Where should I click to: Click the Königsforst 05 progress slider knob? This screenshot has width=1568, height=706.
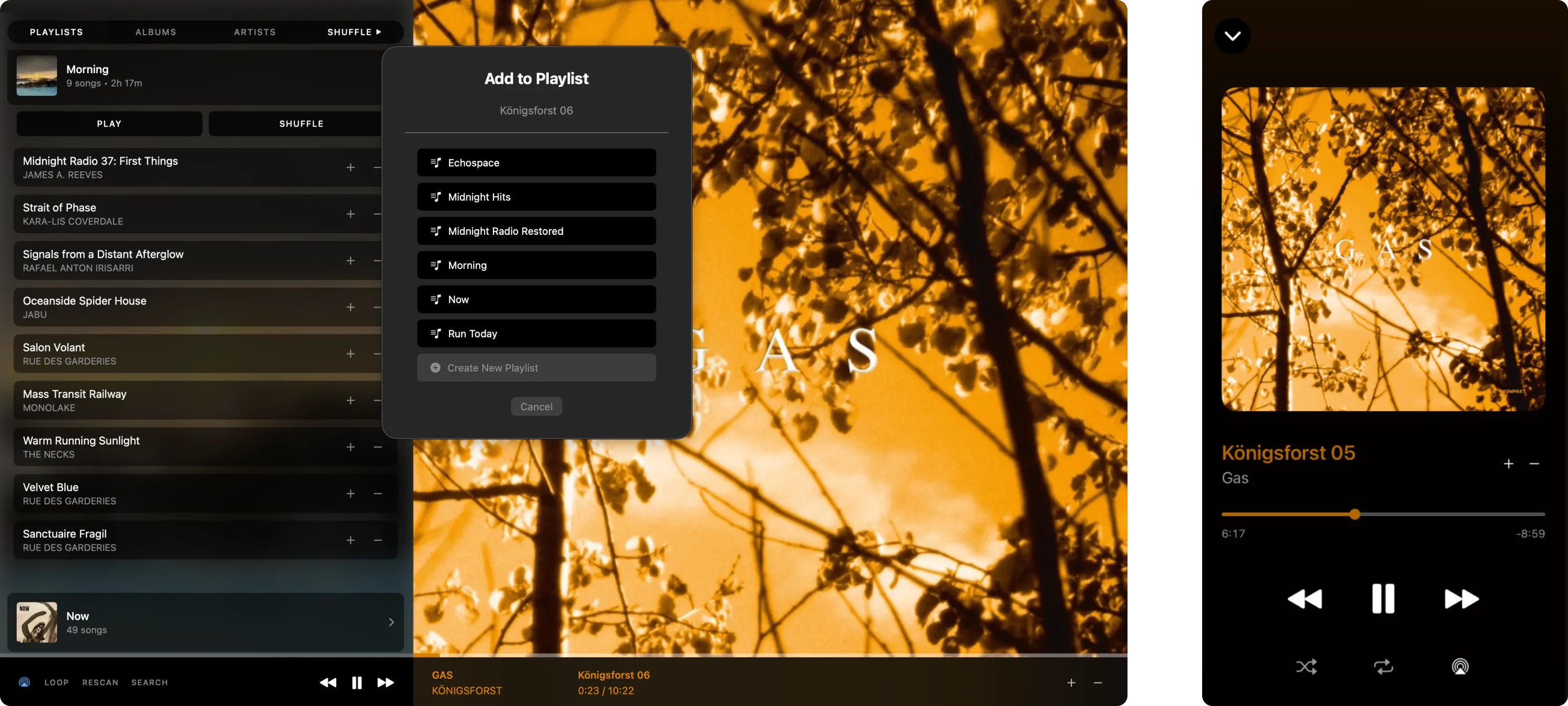click(x=1354, y=514)
